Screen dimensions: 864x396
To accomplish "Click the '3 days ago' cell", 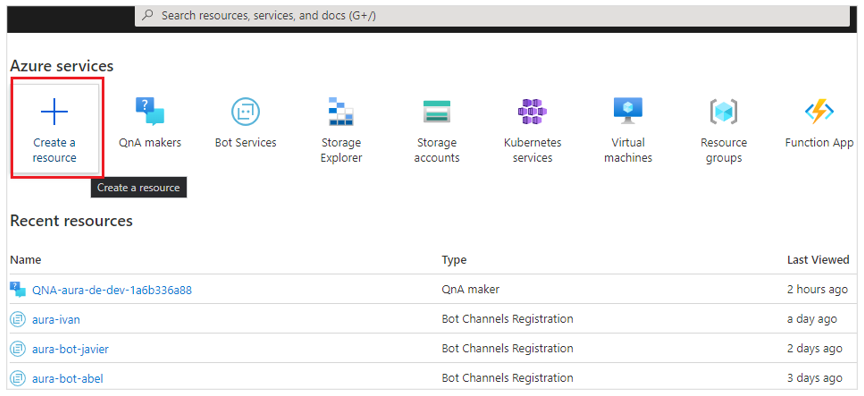I will tap(814, 378).
